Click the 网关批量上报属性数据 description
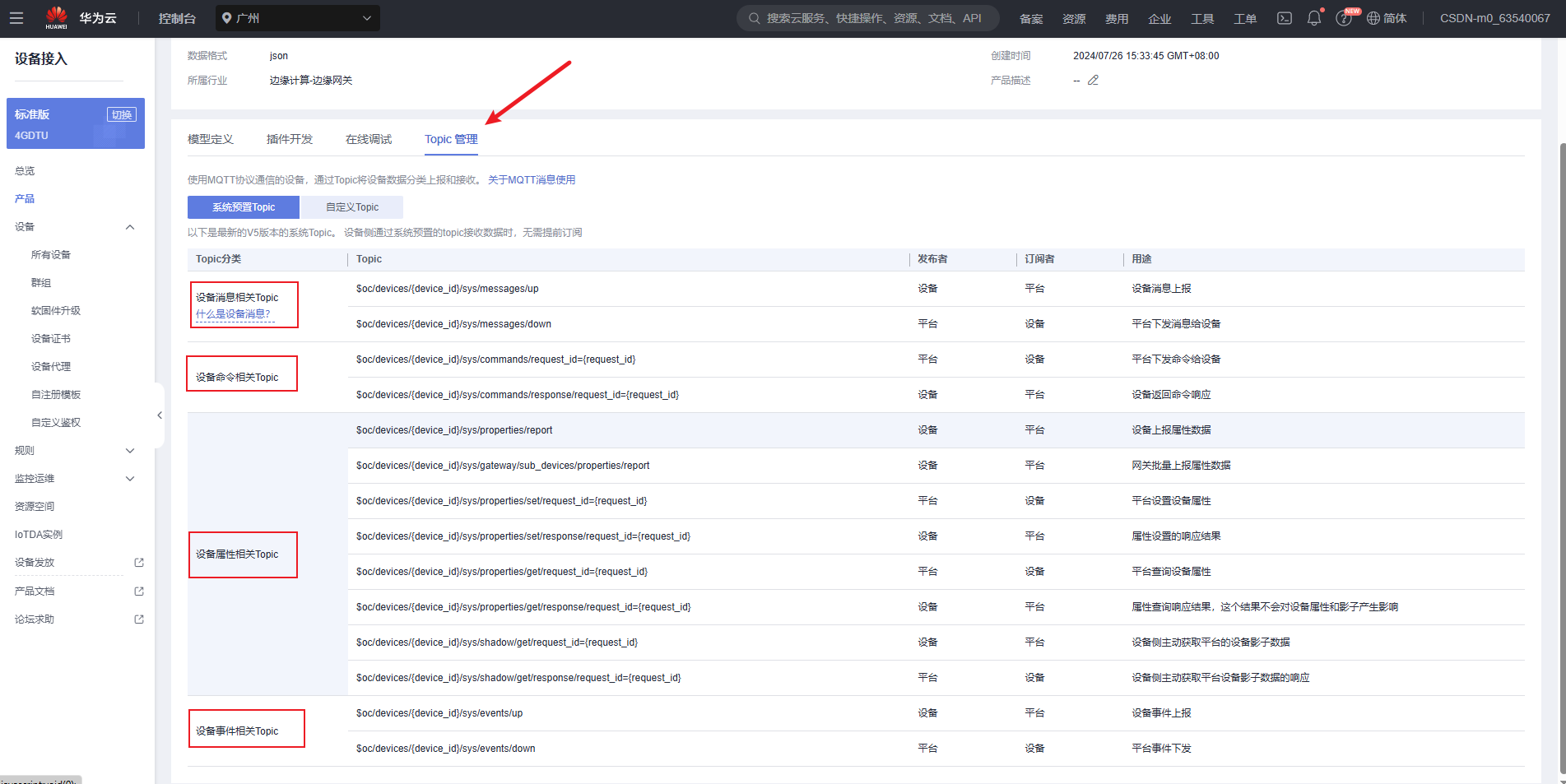 pos(1181,466)
